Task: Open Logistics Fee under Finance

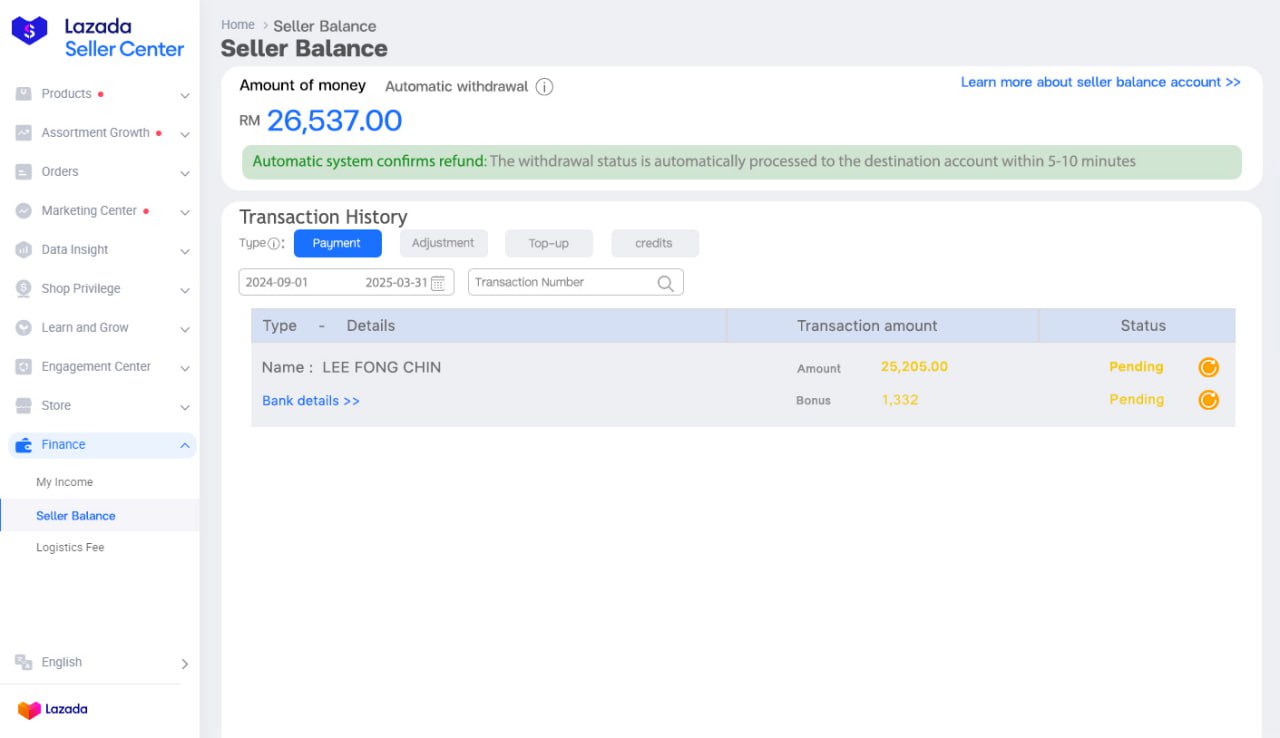Action: coord(70,548)
